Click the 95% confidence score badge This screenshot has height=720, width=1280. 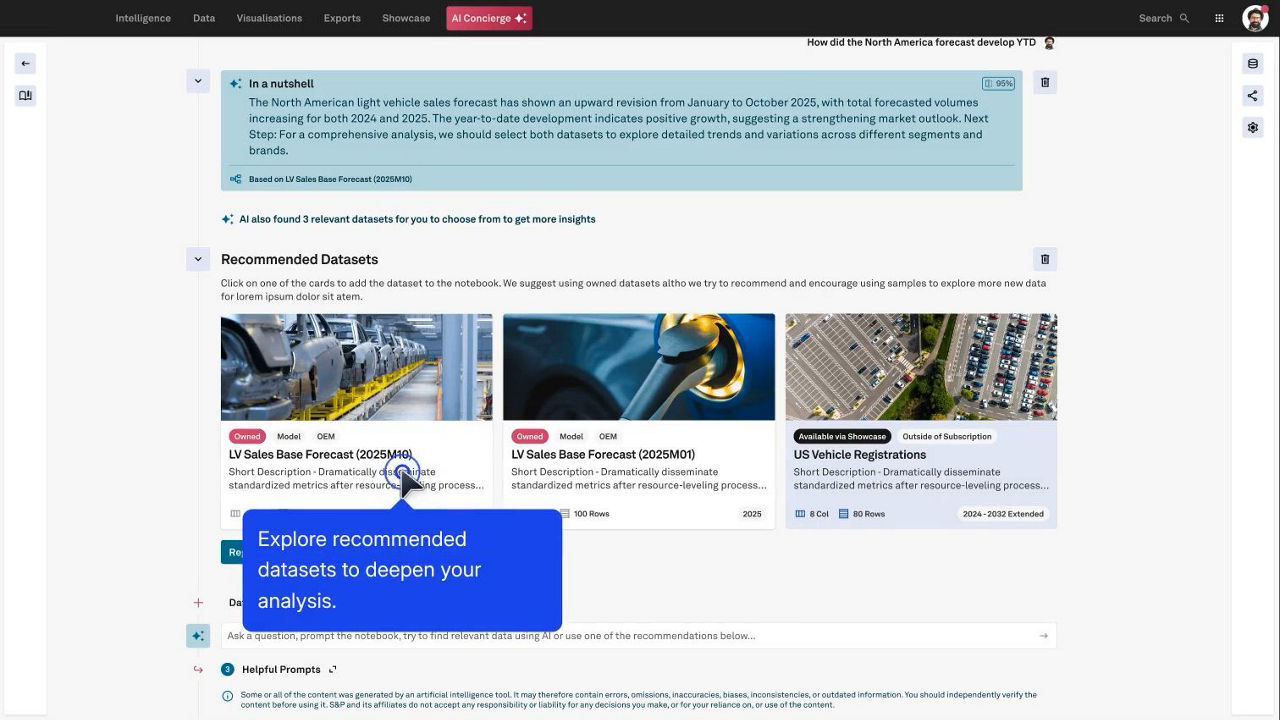coord(998,84)
